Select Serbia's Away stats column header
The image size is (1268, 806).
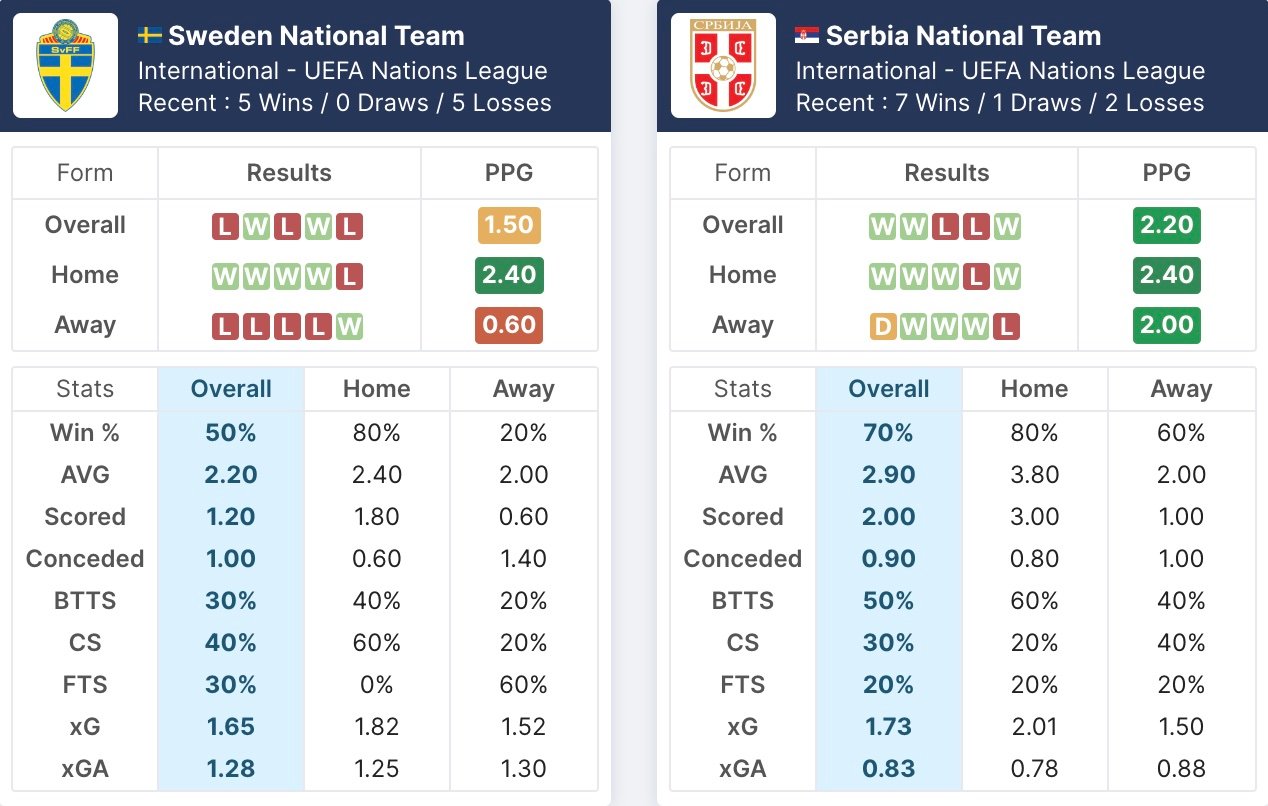[1181, 389]
